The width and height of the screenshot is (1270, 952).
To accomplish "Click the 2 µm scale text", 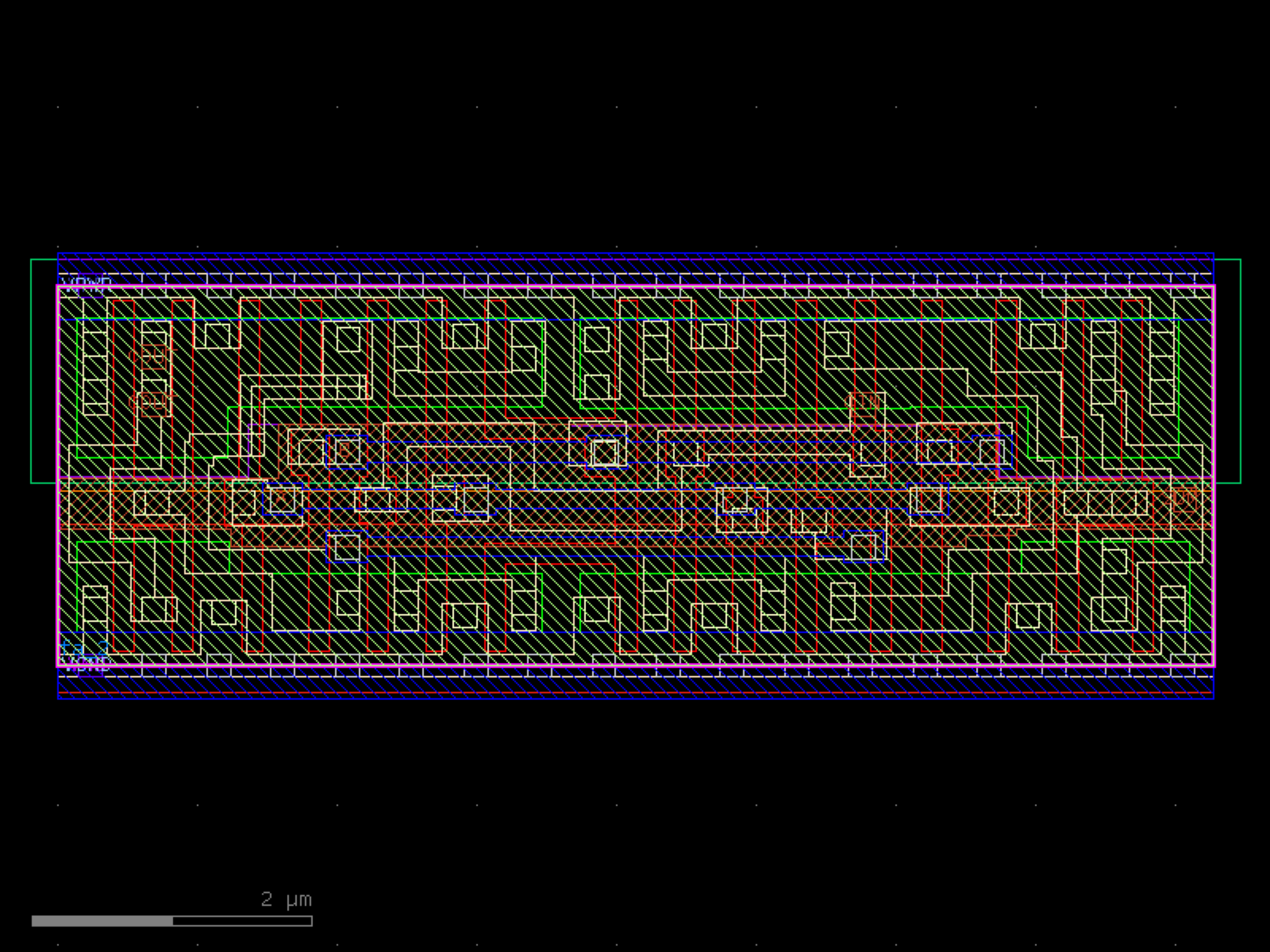I will click(286, 899).
